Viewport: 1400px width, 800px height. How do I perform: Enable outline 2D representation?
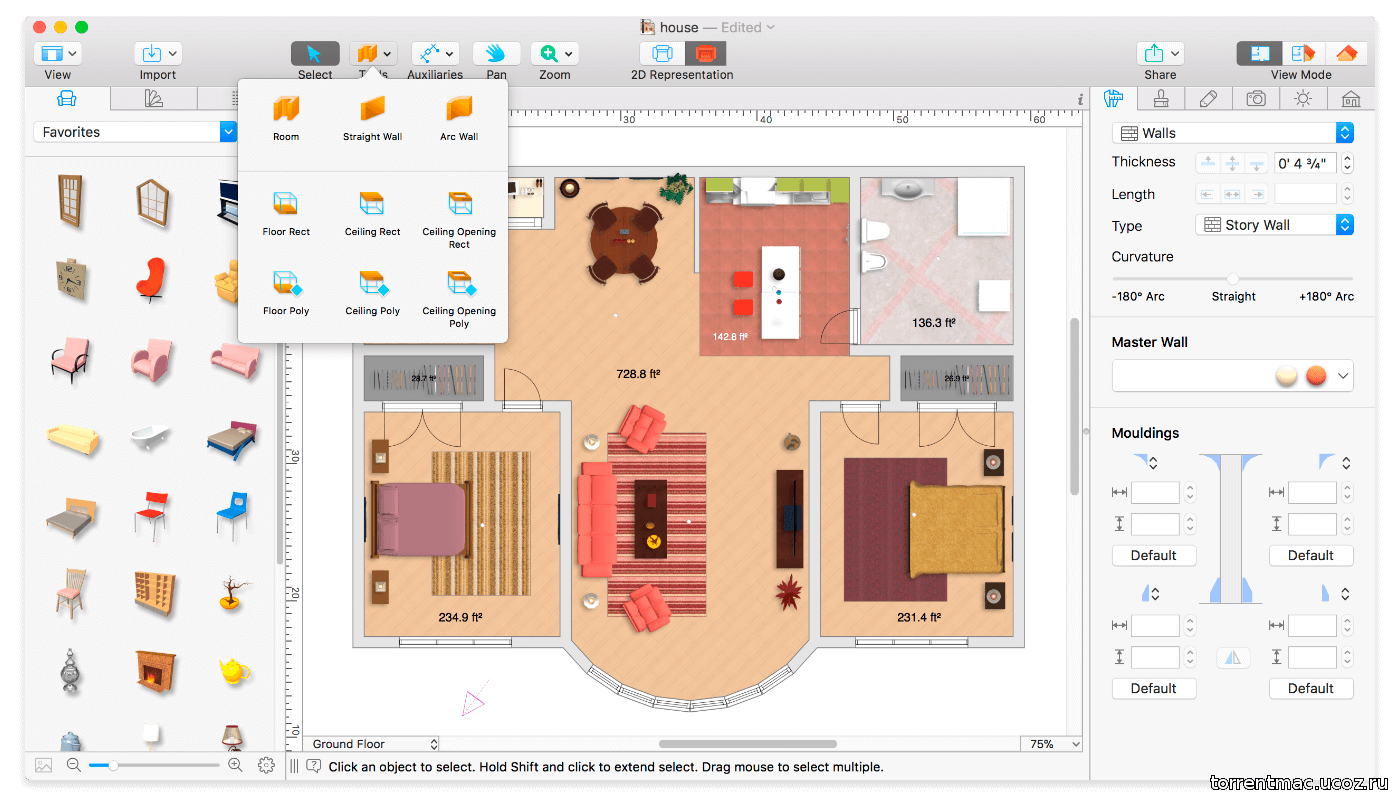point(662,53)
